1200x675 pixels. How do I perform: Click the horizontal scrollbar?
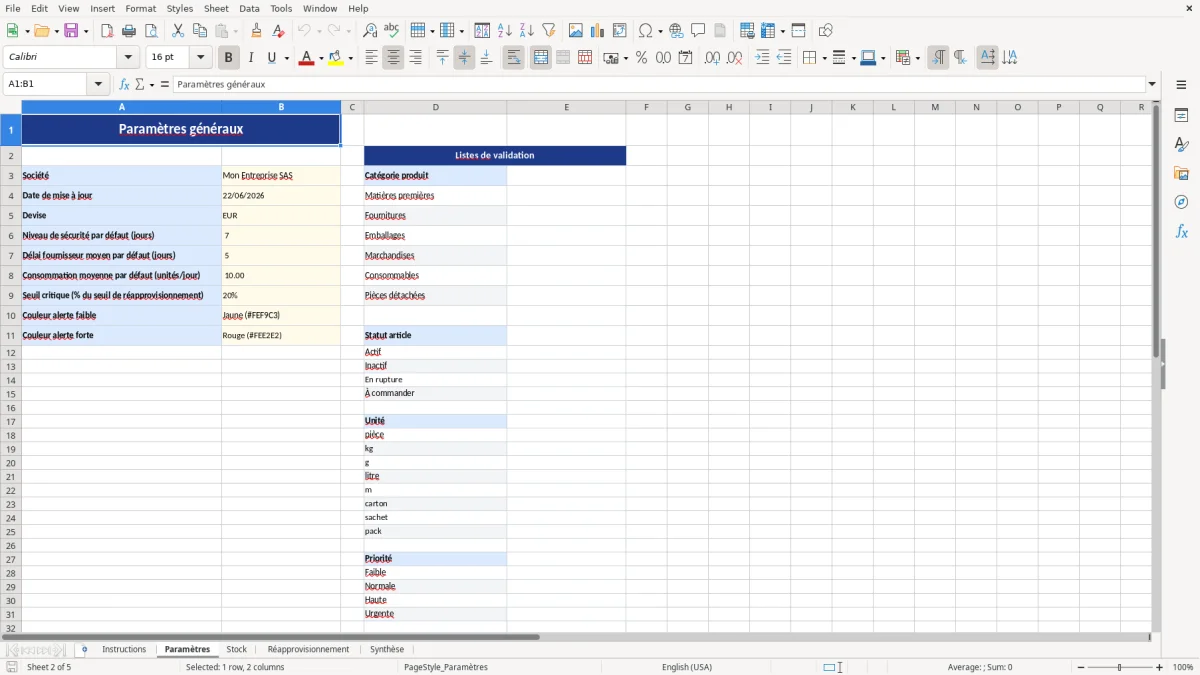tap(270, 636)
